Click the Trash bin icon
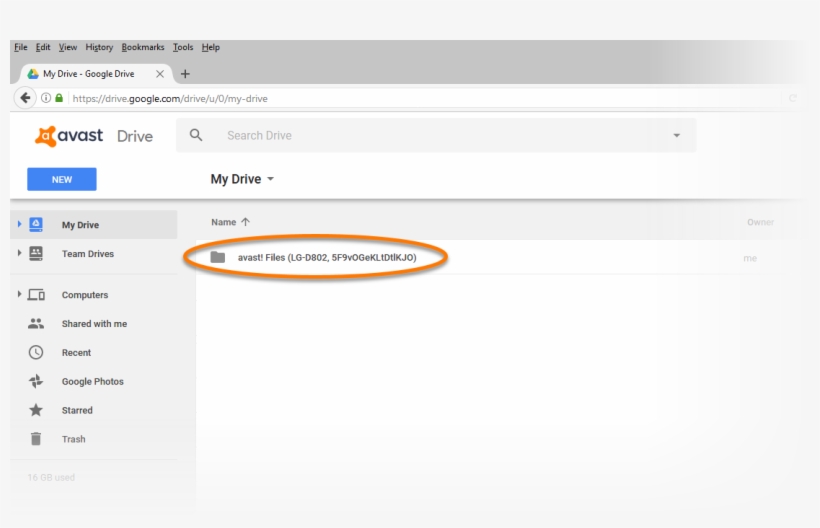 click(36, 439)
